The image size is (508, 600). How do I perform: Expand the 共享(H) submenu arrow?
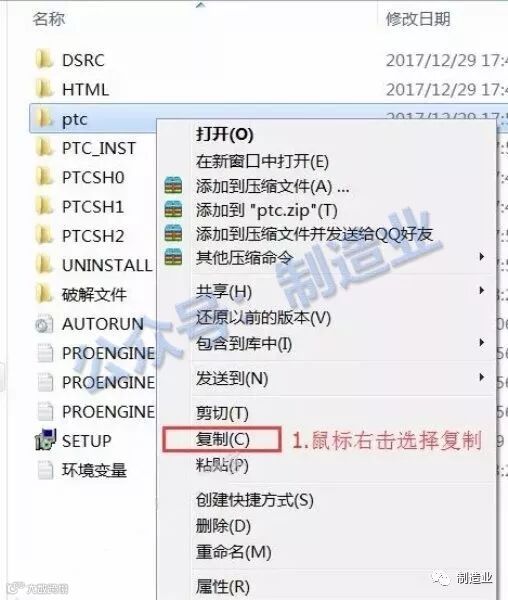coord(482,291)
